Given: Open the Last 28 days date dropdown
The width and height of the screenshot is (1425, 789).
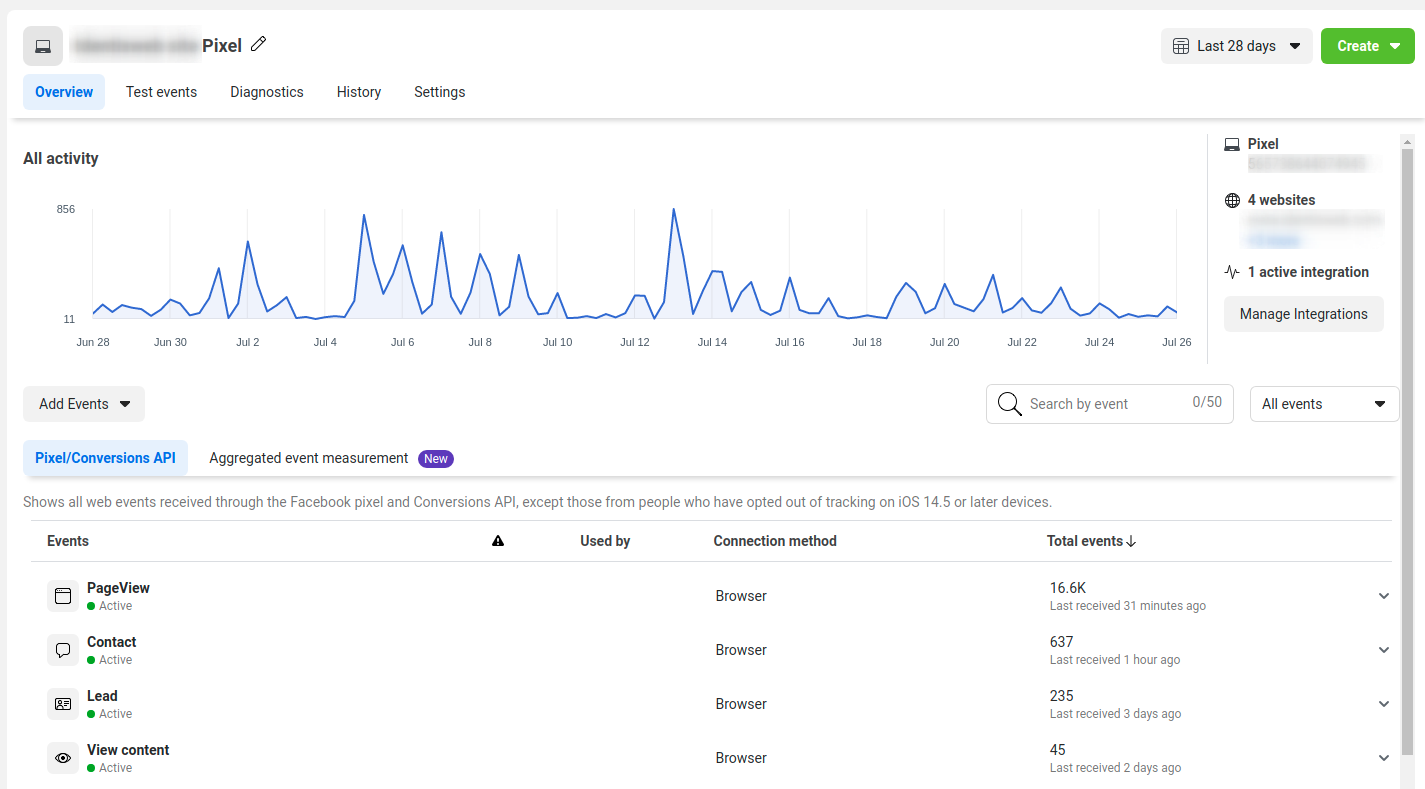Looking at the screenshot, I should pyautogui.click(x=1237, y=46).
